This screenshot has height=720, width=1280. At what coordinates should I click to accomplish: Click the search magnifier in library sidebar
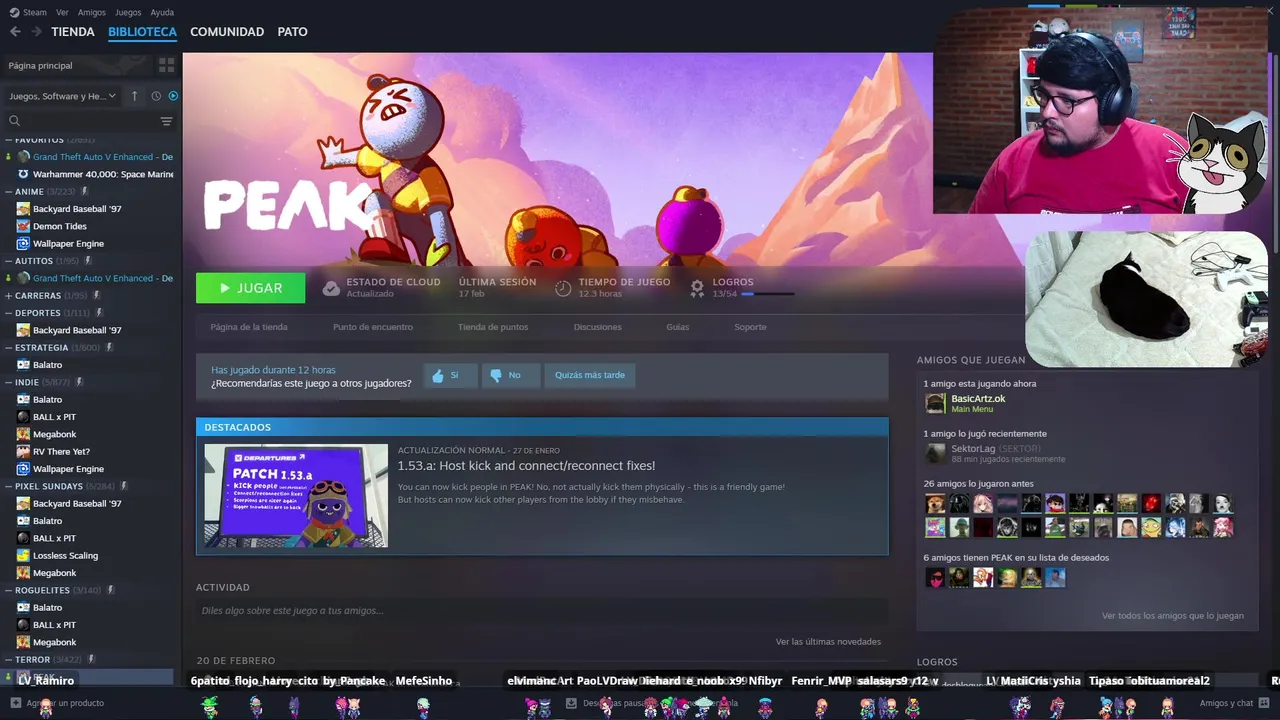[x=14, y=121]
